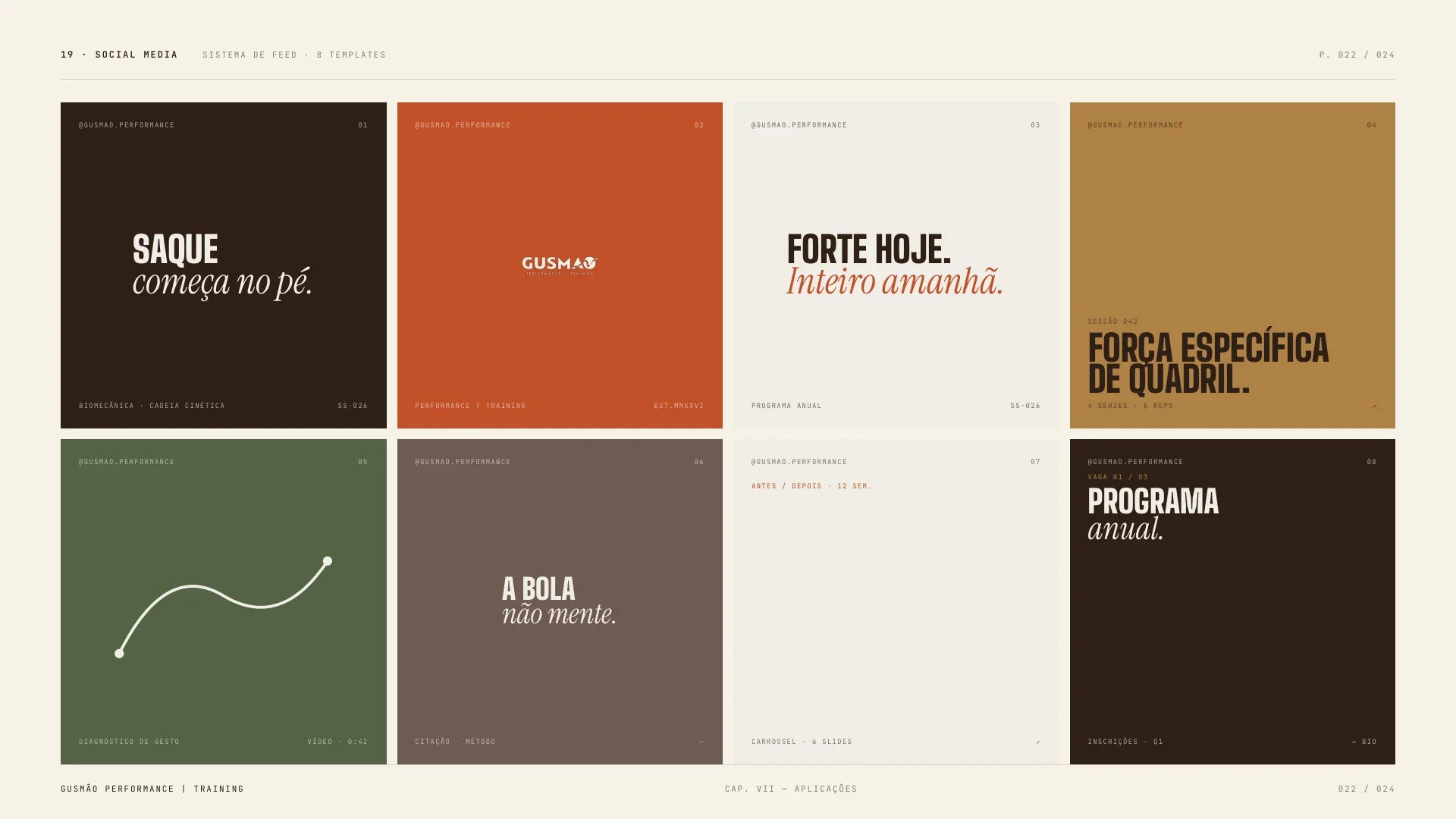Click the 'EST.MMXXVI' text
Image resolution: width=1456 pixels, height=819 pixels.
point(679,406)
